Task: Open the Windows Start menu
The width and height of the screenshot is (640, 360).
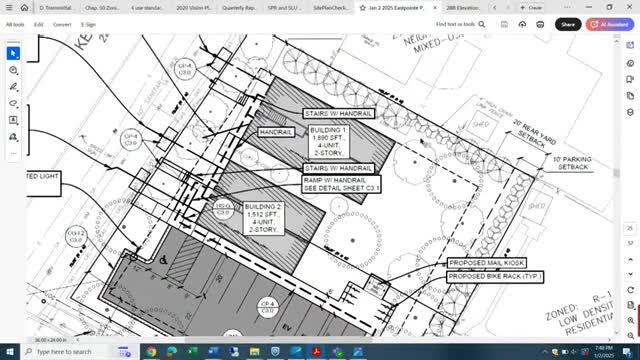Action: 9,351
